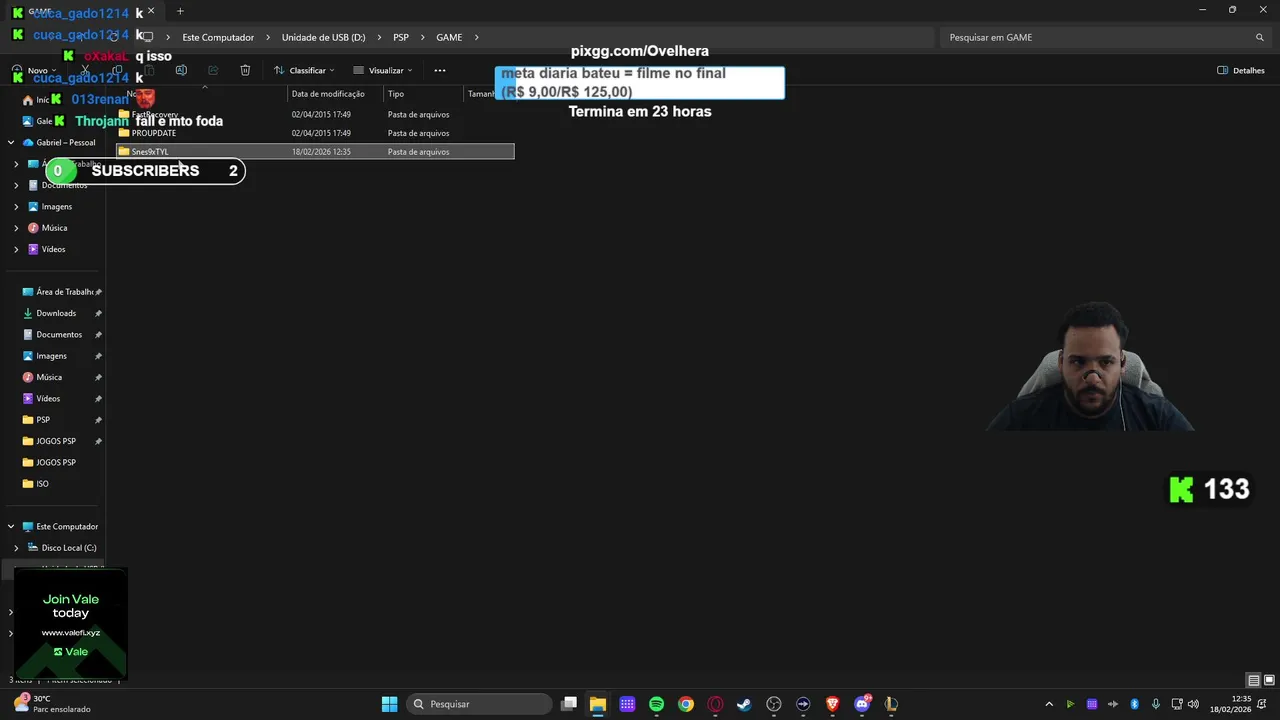Screen dimensions: 1280x720
Task: Open OBS Studio from the taskbar
Action: tap(774, 704)
